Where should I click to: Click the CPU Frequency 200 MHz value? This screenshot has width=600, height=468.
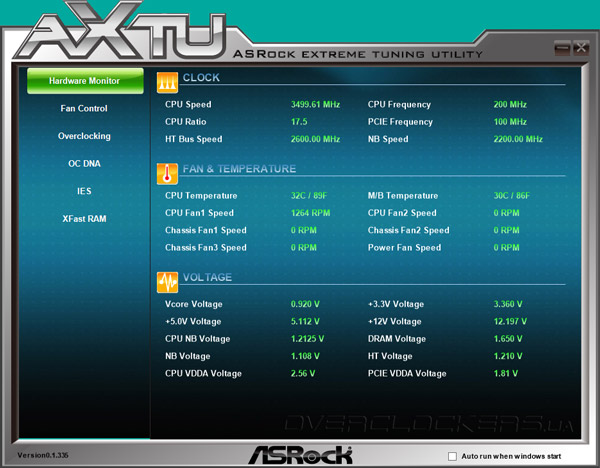[x=510, y=104]
